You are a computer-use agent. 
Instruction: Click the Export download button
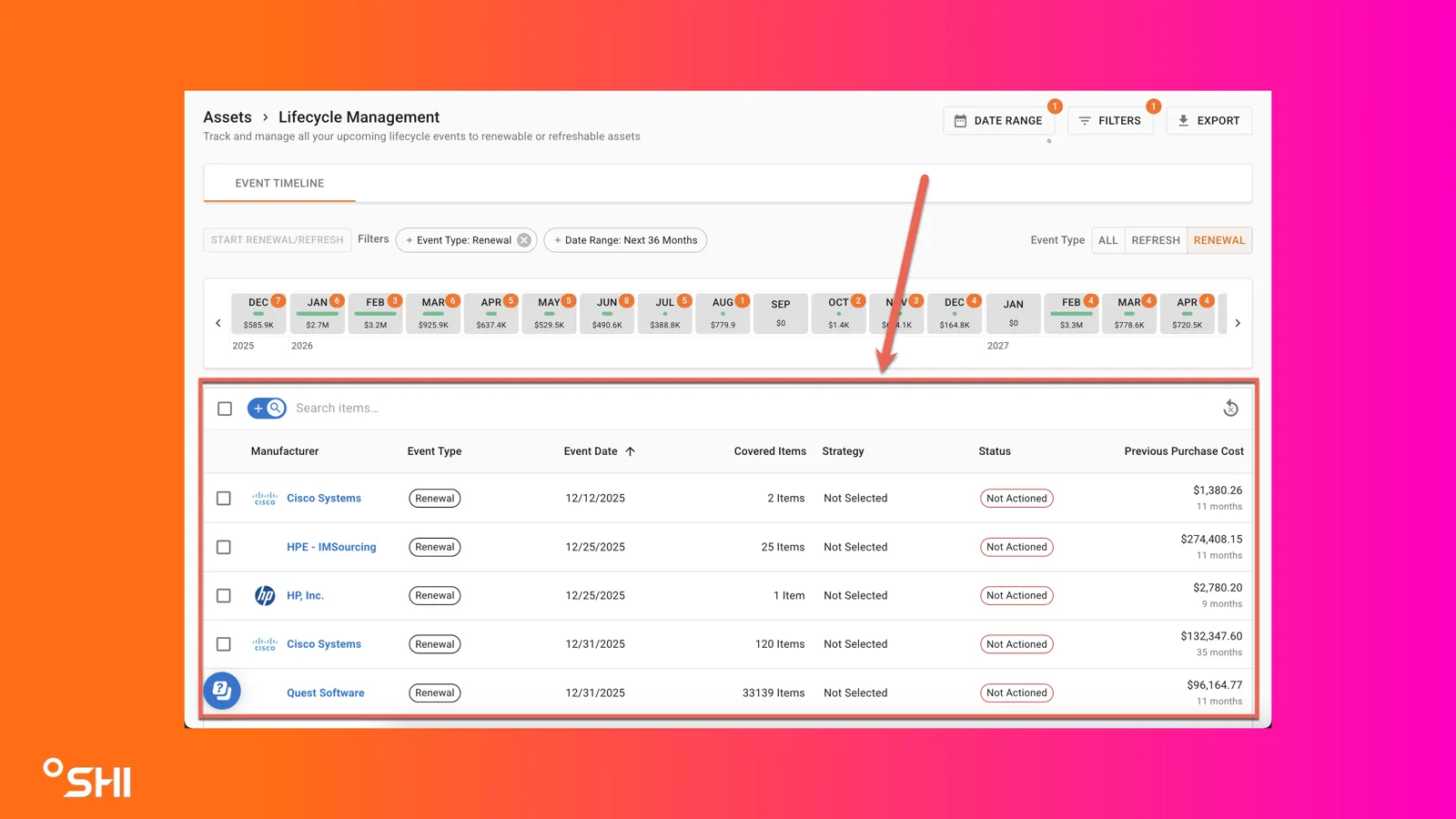point(1208,120)
